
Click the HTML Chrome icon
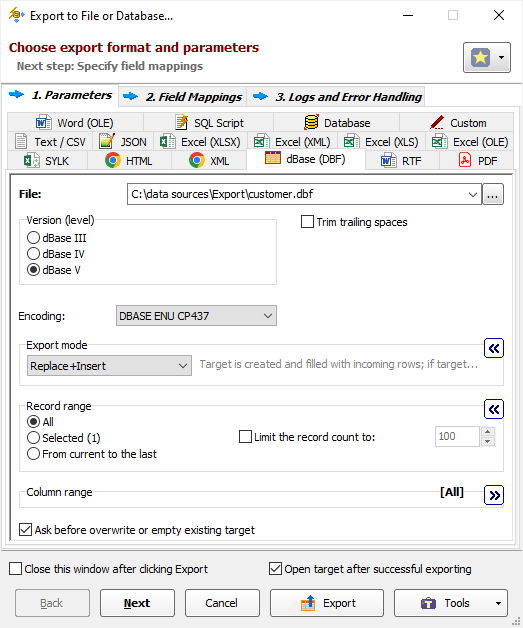[x=113, y=160]
